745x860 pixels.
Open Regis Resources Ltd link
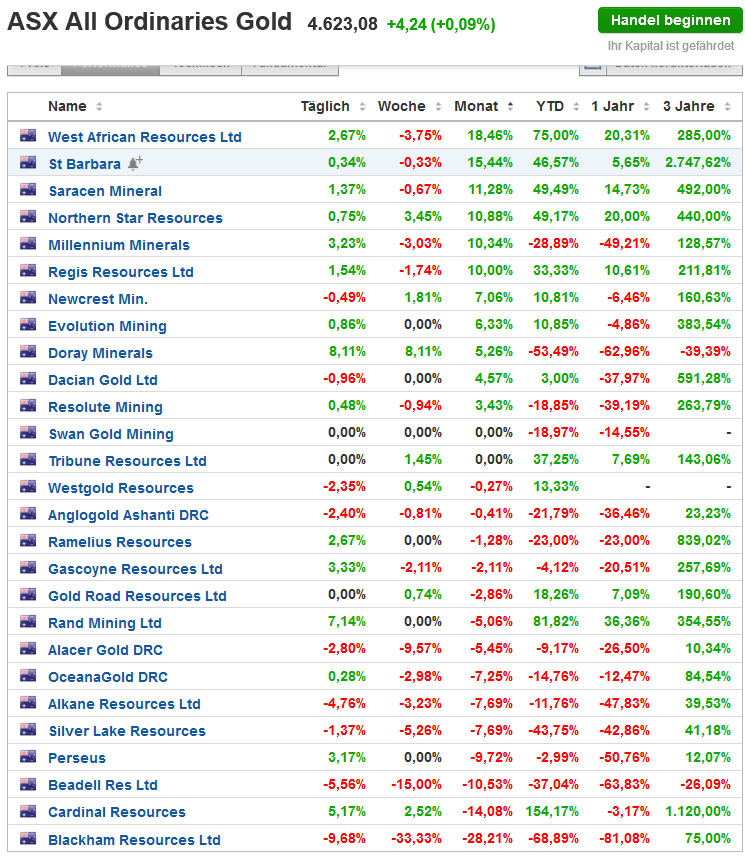[x=121, y=272]
